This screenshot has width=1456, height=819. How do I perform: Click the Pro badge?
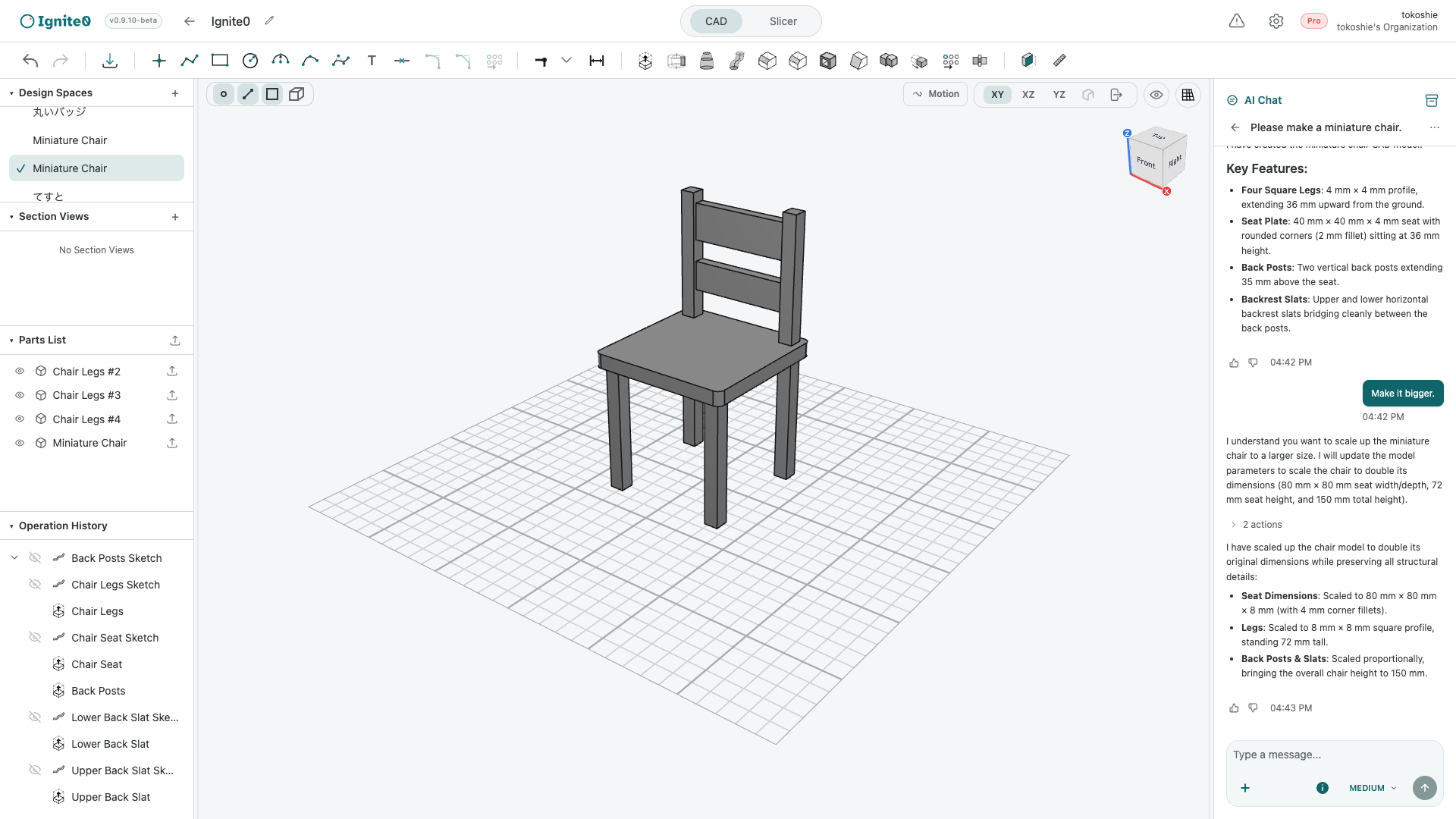click(x=1314, y=21)
